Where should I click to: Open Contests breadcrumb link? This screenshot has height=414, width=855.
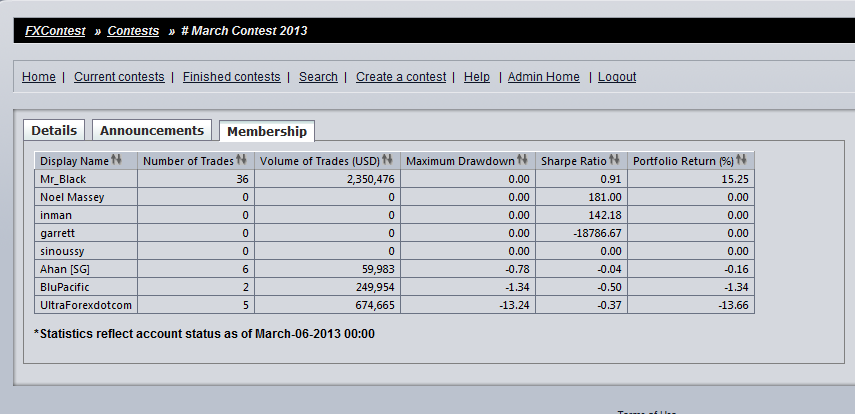(x=133, y=31)
